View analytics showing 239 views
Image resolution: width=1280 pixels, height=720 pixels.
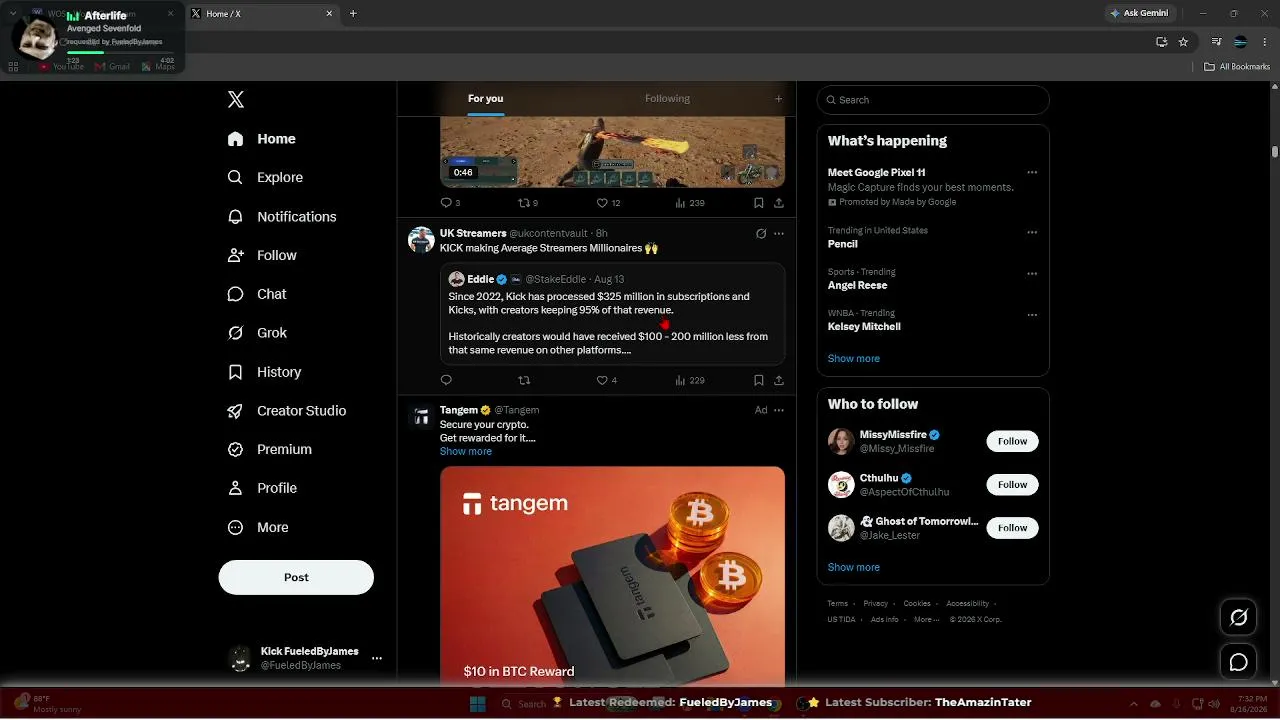click(x=690, y=203)
